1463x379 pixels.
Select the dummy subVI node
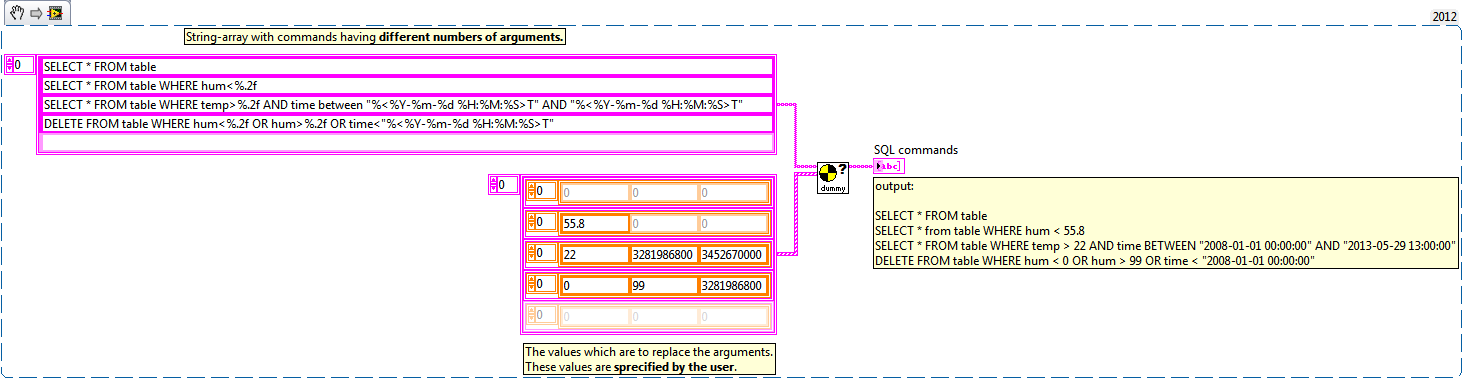832,177
